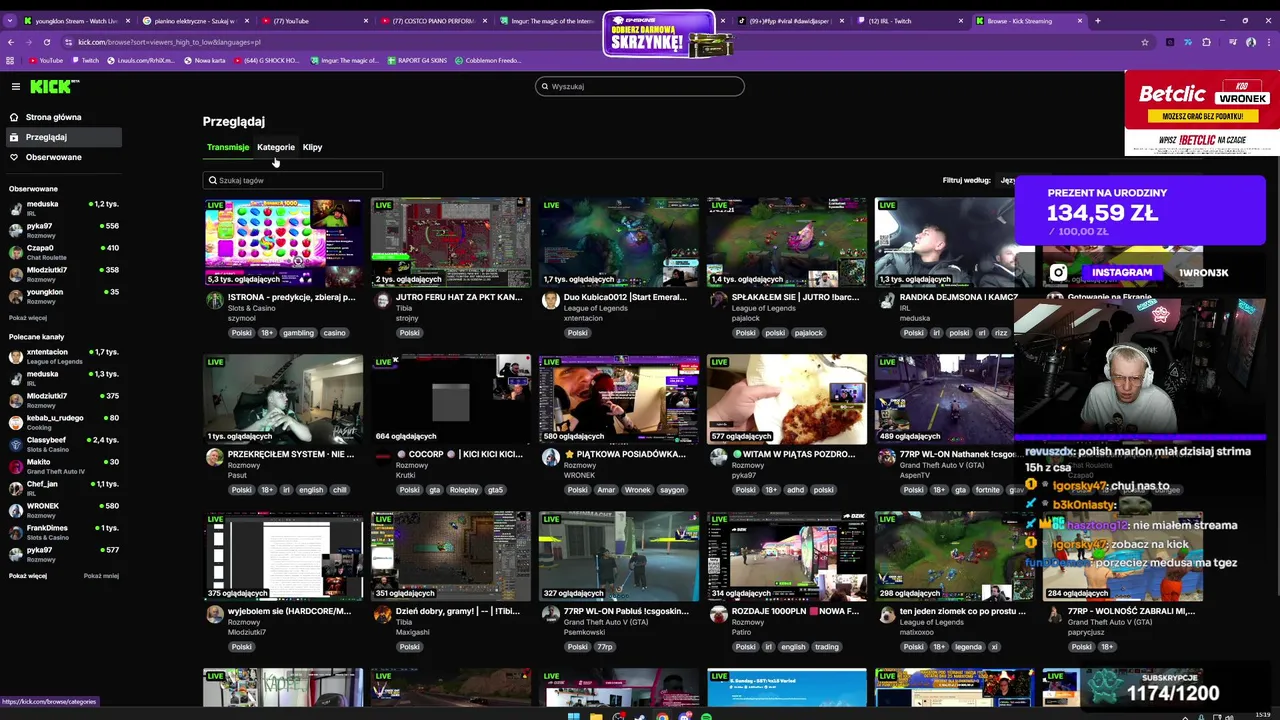Focus the Szukaj tagów field
Viewport: 1280px width, 720px height.
click(x=293, y=180)
